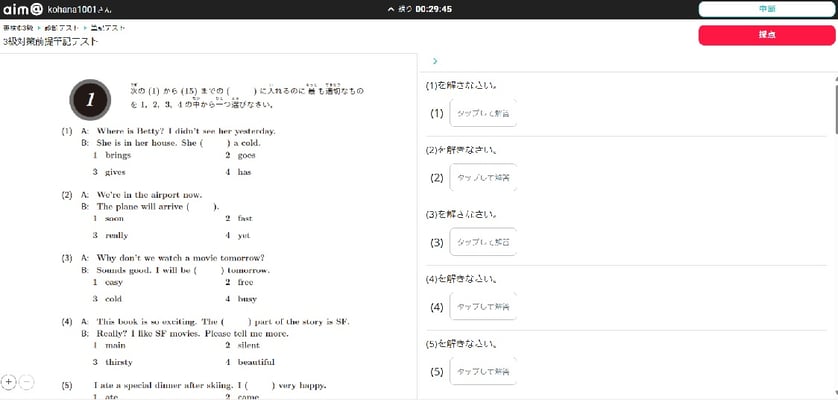The height and width of the screenshot is (400, 838).
Task: Click the white 中断 suspend button
Action: (766, 9)
